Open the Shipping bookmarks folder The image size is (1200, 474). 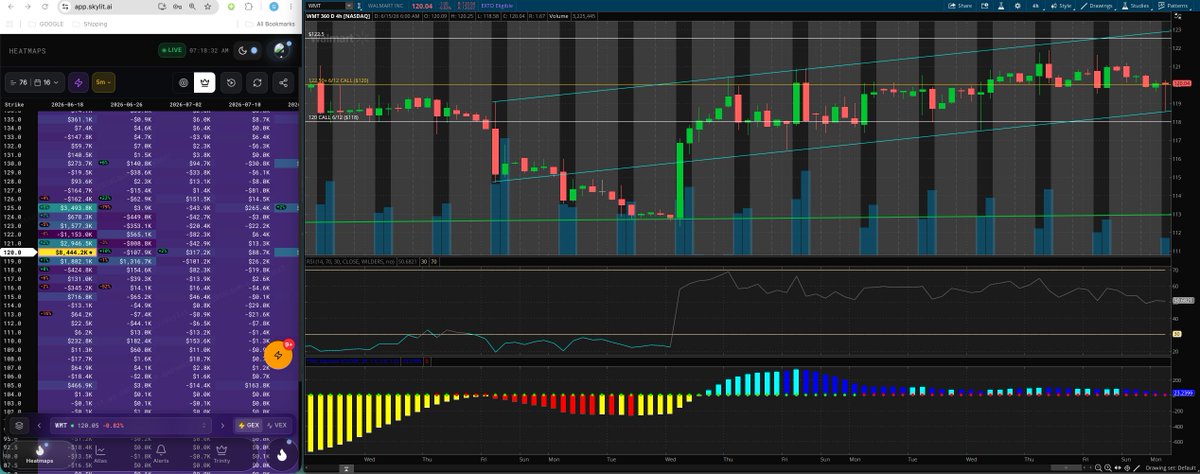click(90, 24)
